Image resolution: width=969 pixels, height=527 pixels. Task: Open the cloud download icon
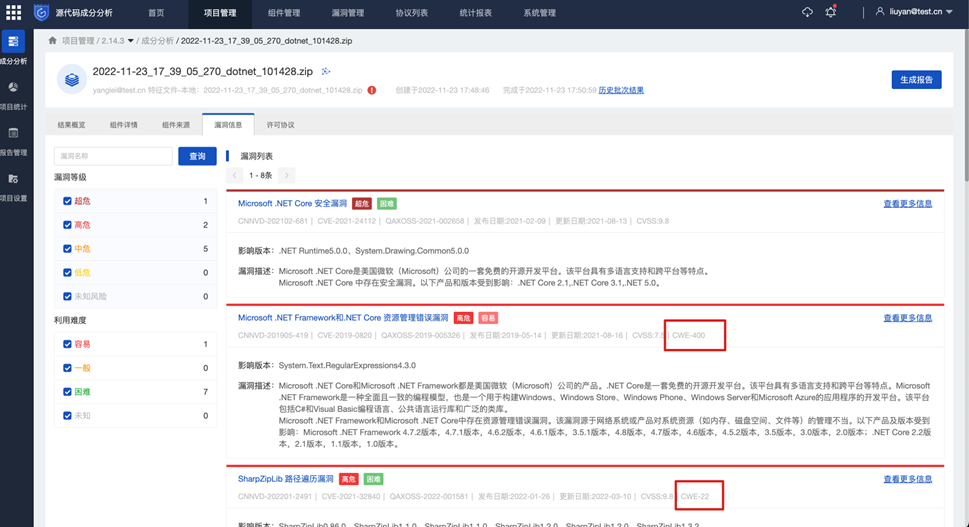point(807,12)
